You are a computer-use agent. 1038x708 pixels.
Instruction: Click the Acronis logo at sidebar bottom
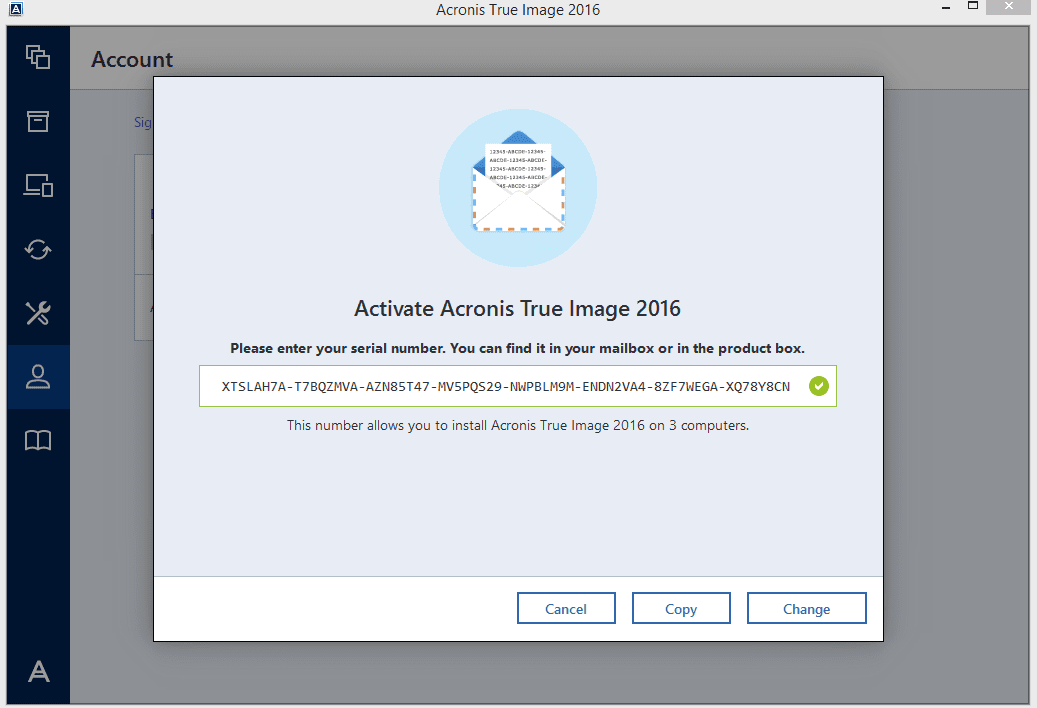click(37, 672)
